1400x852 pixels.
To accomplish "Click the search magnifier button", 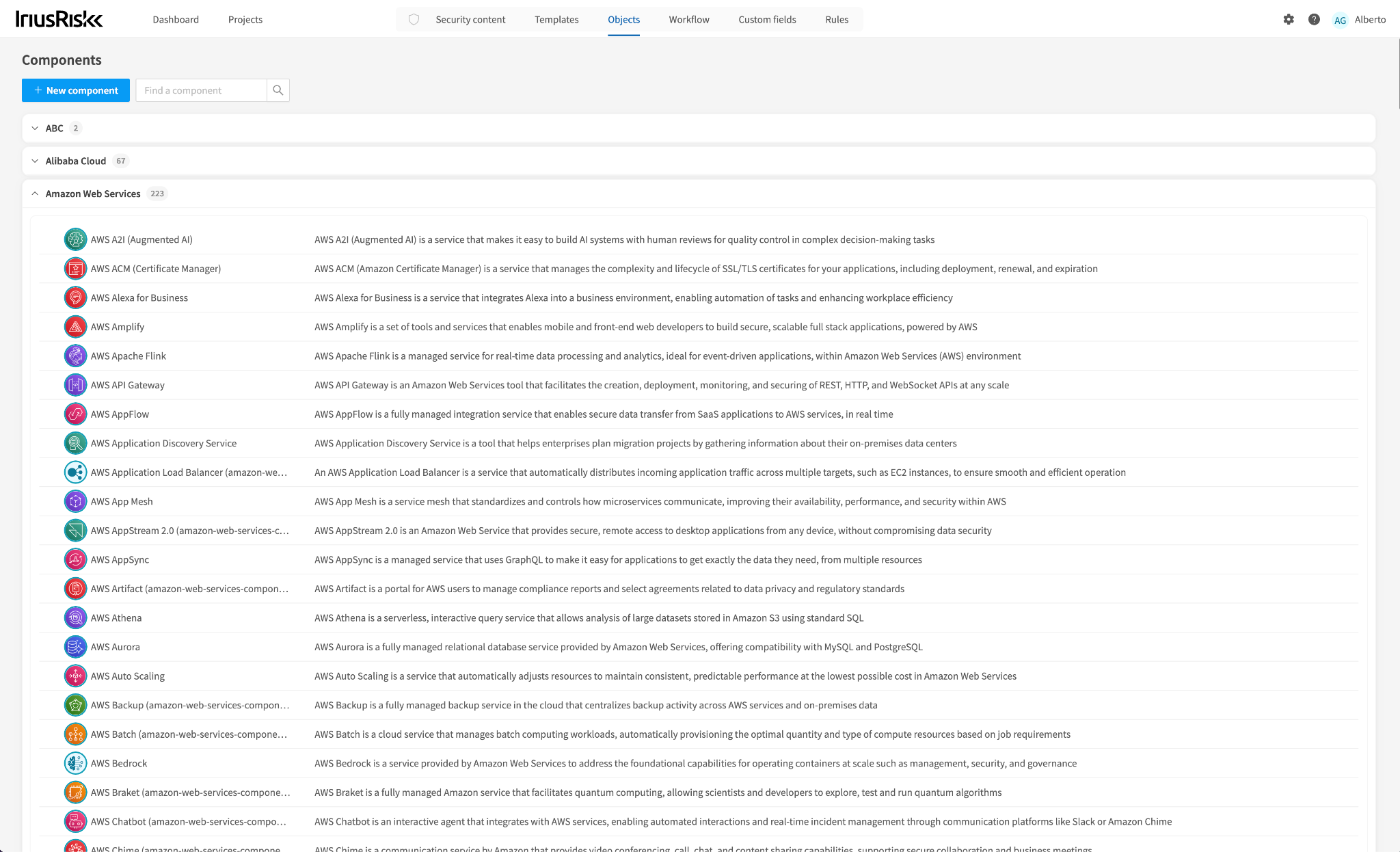I will [278, 90].
